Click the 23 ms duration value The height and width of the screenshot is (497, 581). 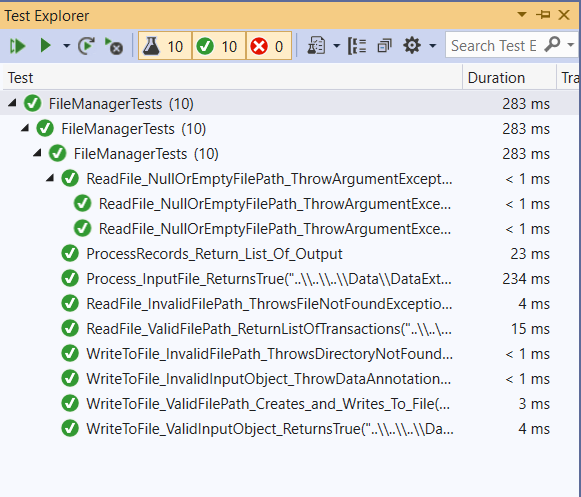pyautogui.click(x=530, y=254)
